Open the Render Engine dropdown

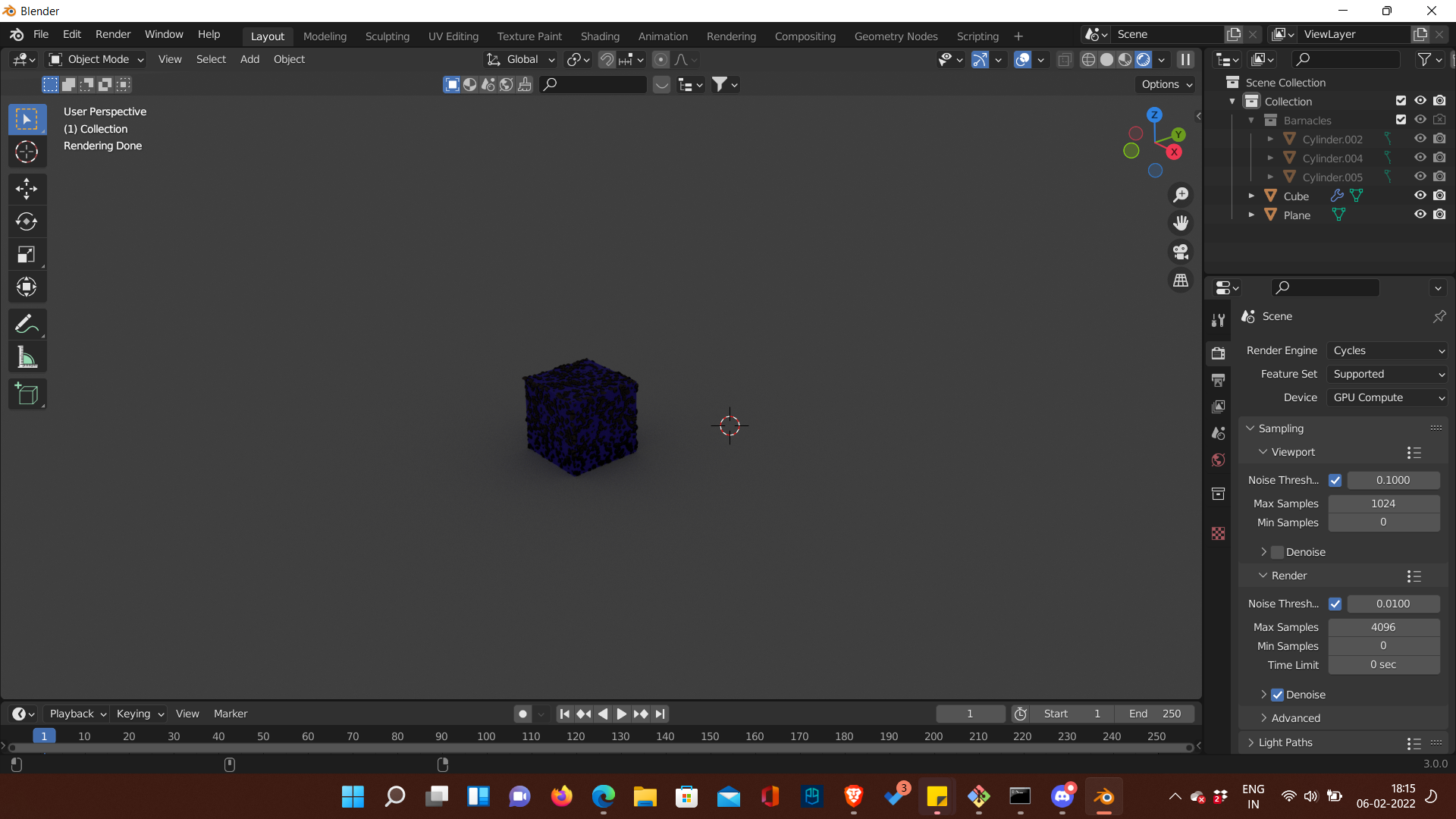point(1387,350)
